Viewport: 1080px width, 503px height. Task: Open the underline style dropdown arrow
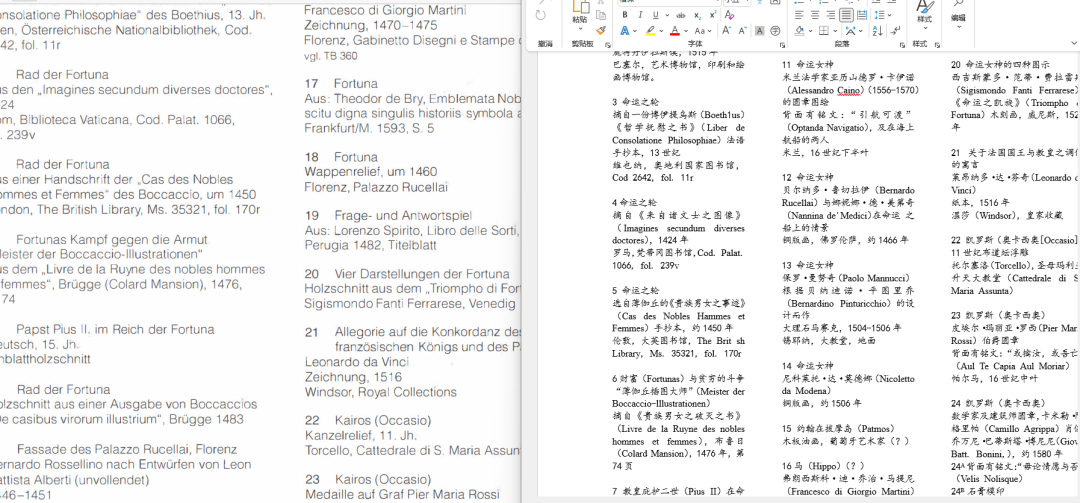pos(667,15)
